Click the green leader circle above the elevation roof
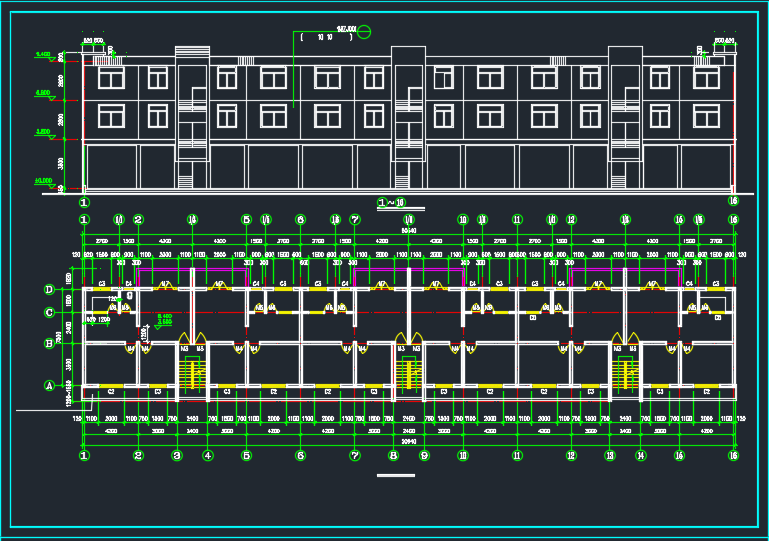The width and height of the screenshot is (769, 541). click(x=364, y=32)
